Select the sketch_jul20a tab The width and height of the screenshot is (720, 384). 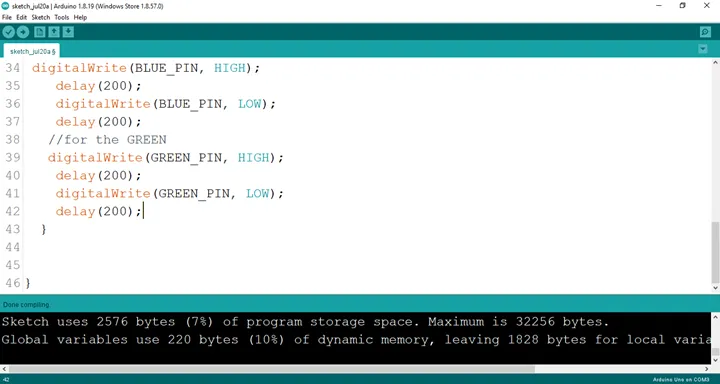point(32,51)
